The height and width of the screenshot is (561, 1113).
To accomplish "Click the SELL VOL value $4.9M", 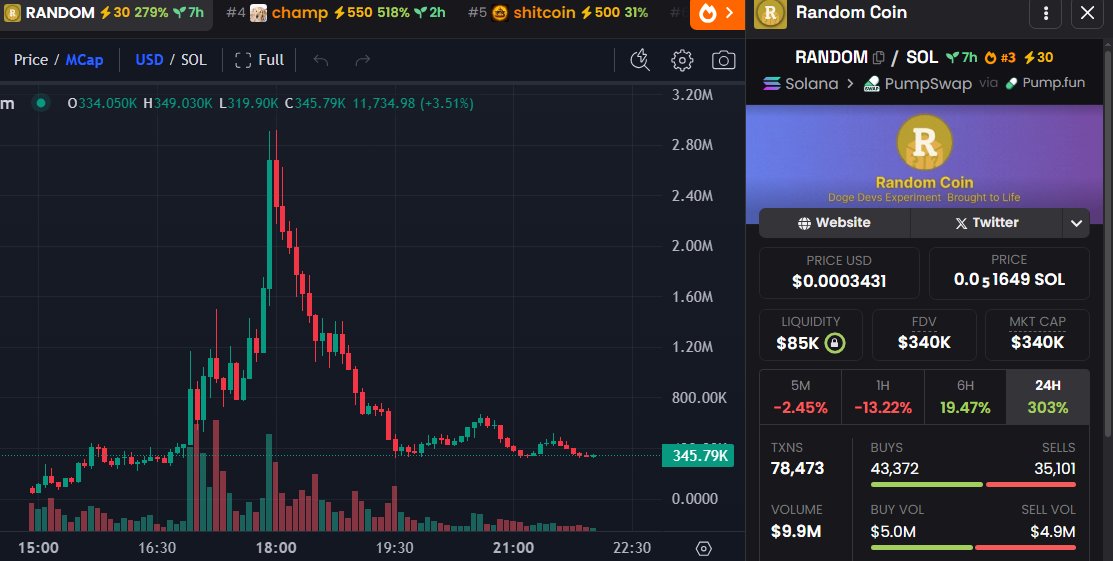I will pyautogui.click(x=1053, y=531).
